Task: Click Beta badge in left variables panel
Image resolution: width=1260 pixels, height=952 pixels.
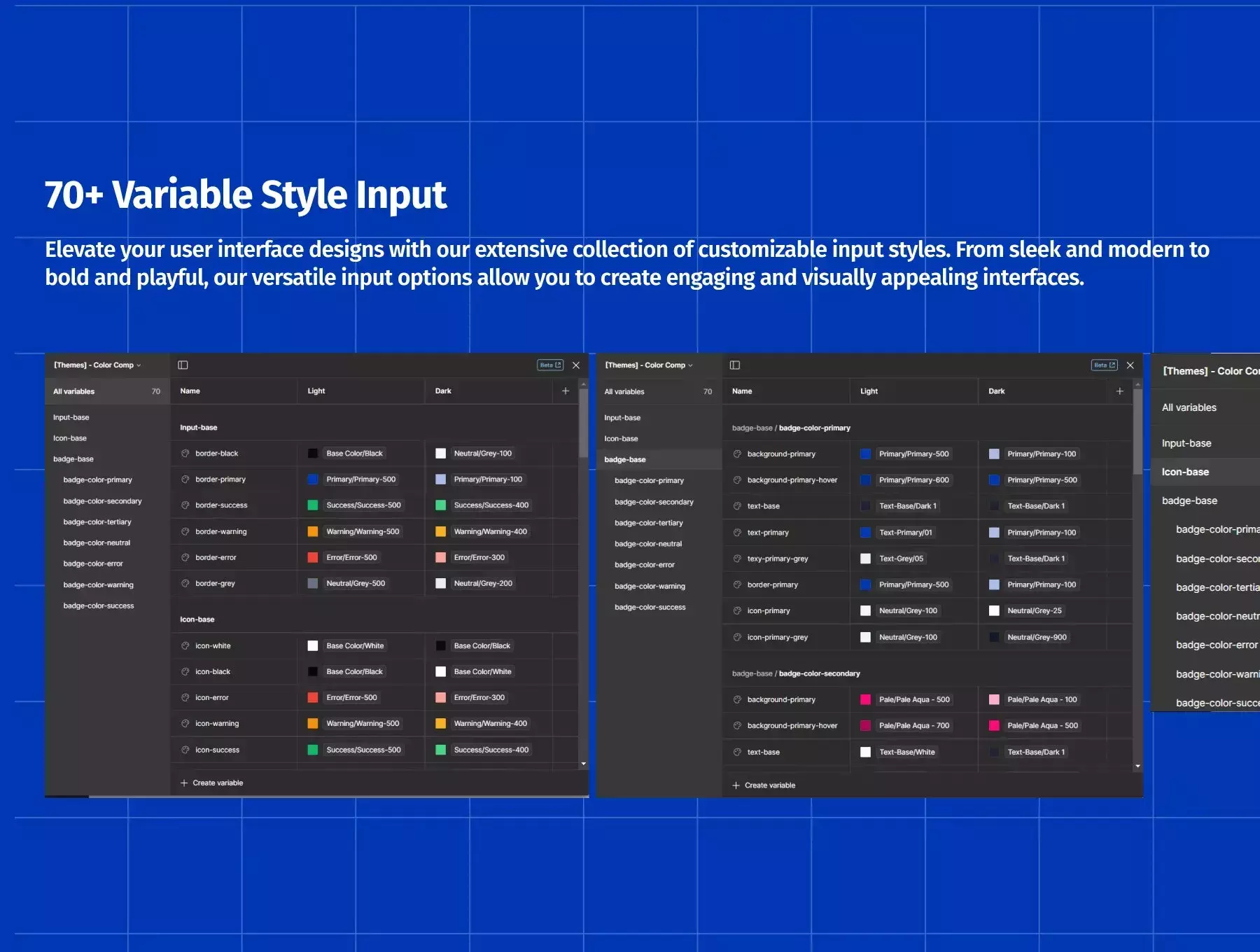Action: [550, 365]
